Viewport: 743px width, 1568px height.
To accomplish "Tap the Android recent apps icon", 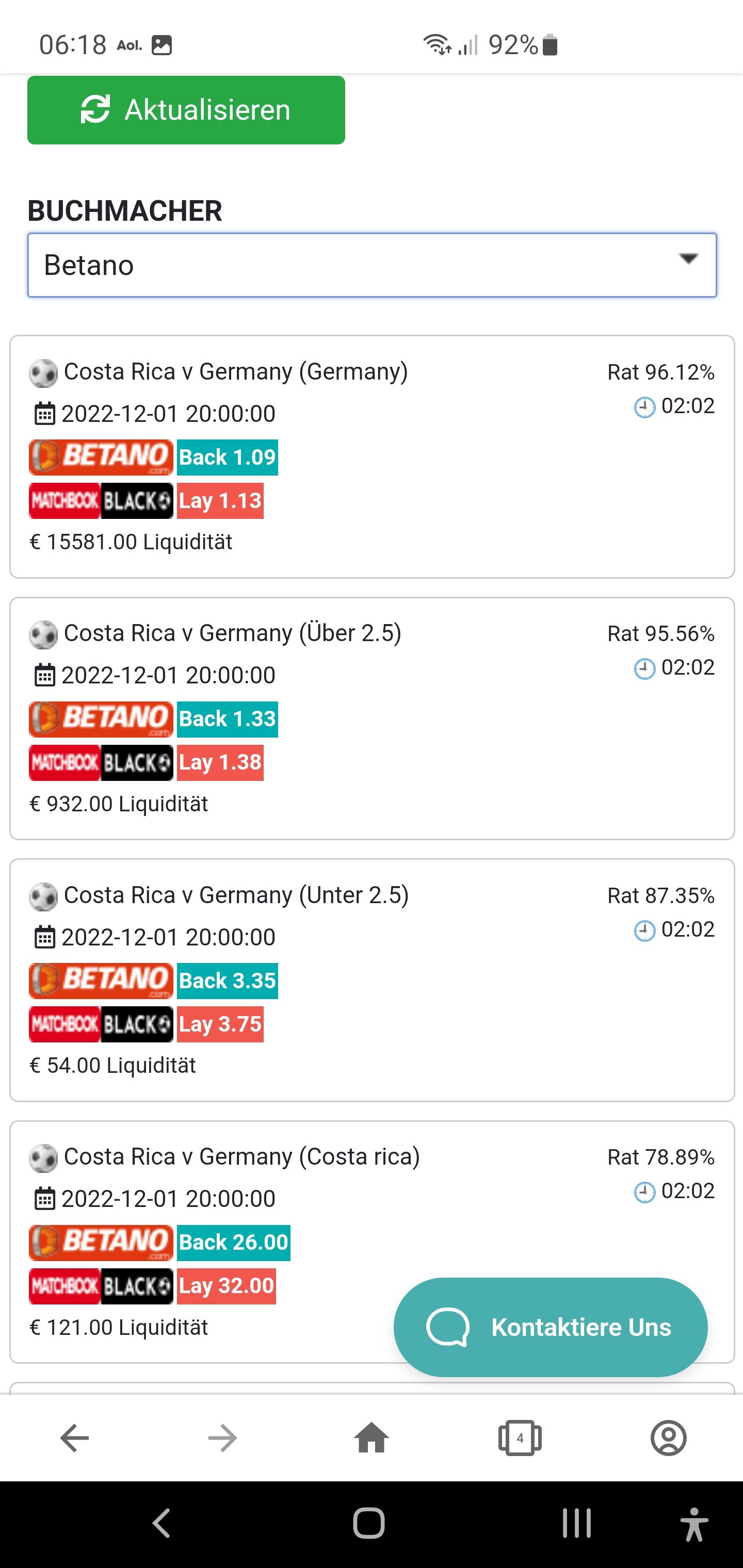I will tap(576, 1524).
